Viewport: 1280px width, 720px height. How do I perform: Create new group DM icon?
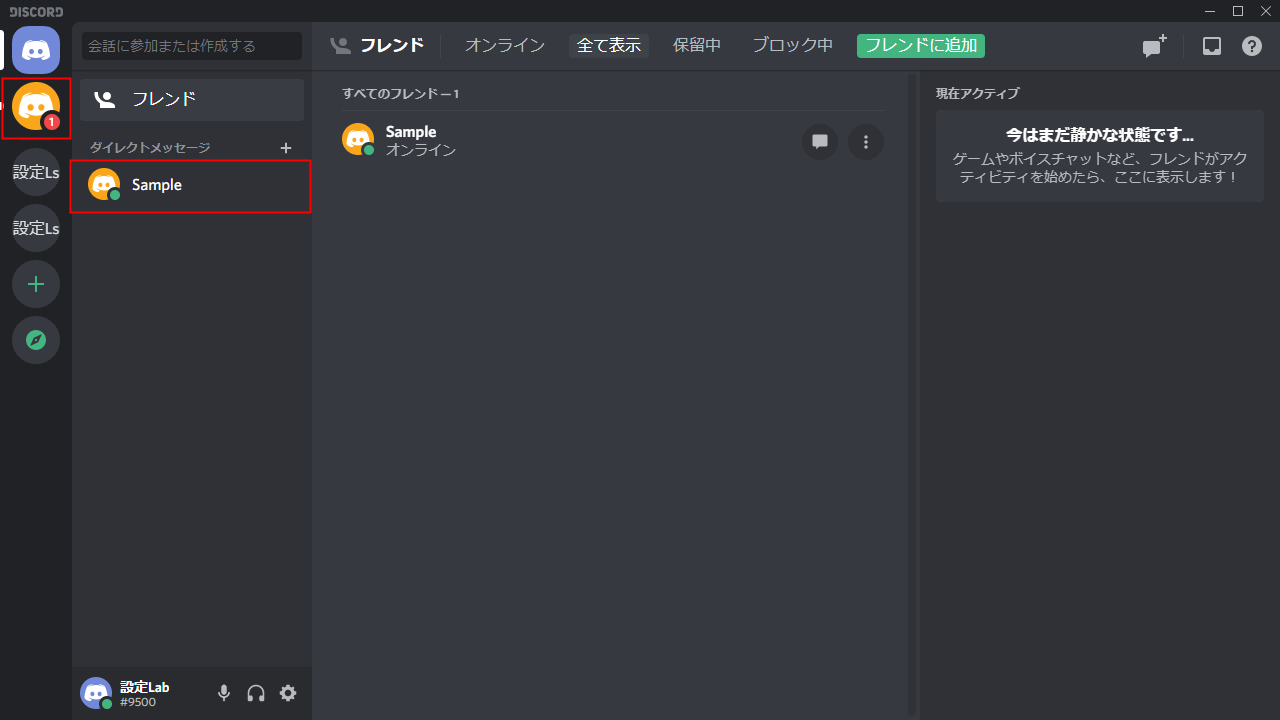pyautogui.click(x=1154, y=46)
